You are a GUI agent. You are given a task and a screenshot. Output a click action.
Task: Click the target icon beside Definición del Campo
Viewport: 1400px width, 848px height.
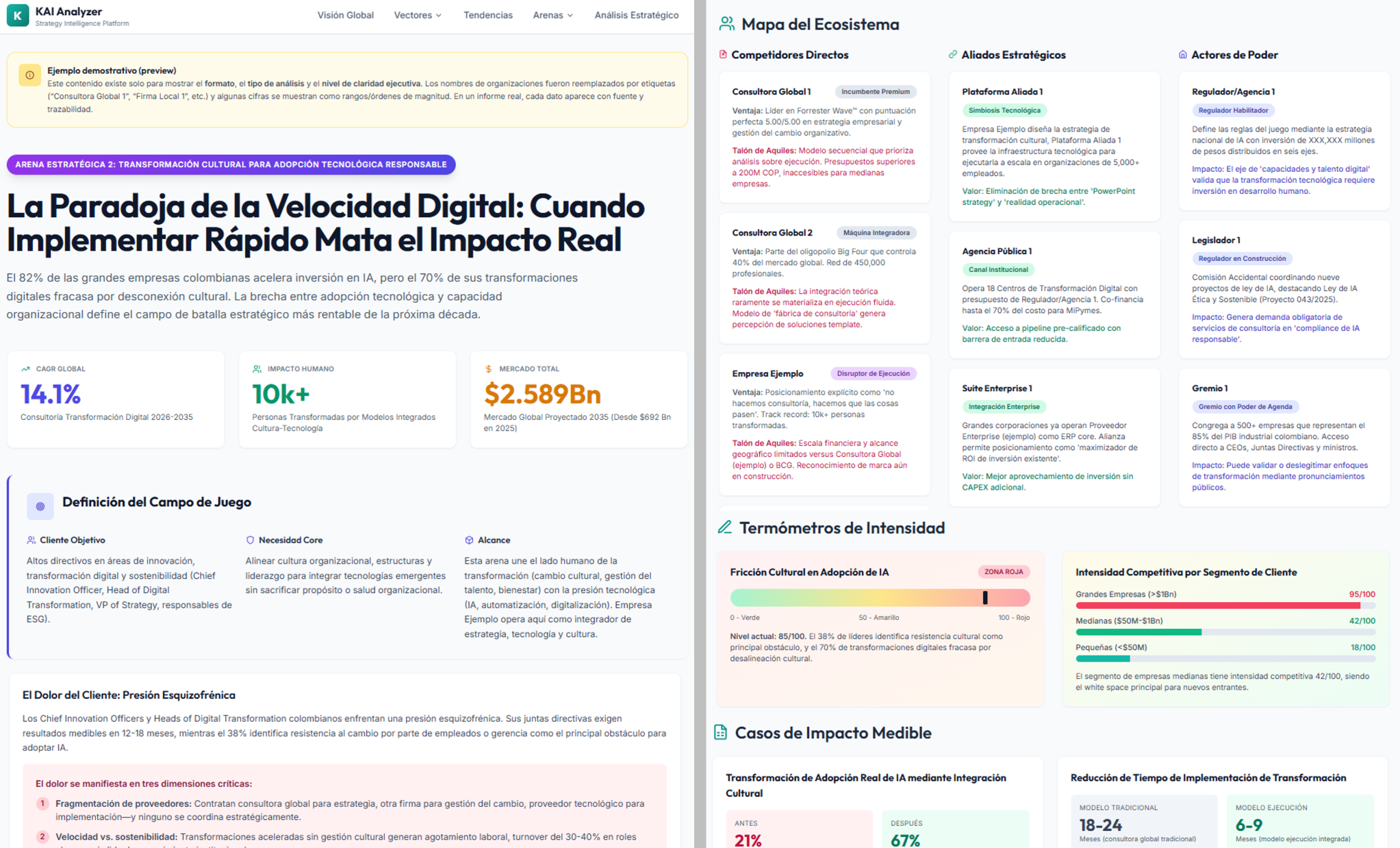click(x=40, y=506)
